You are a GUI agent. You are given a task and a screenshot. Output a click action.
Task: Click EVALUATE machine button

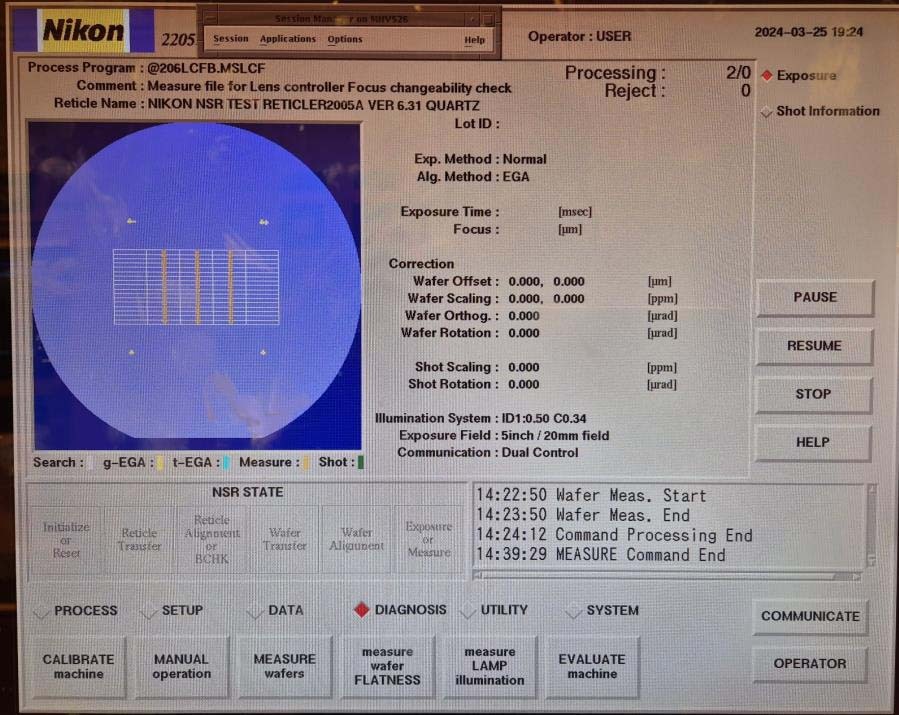point(592,667)
